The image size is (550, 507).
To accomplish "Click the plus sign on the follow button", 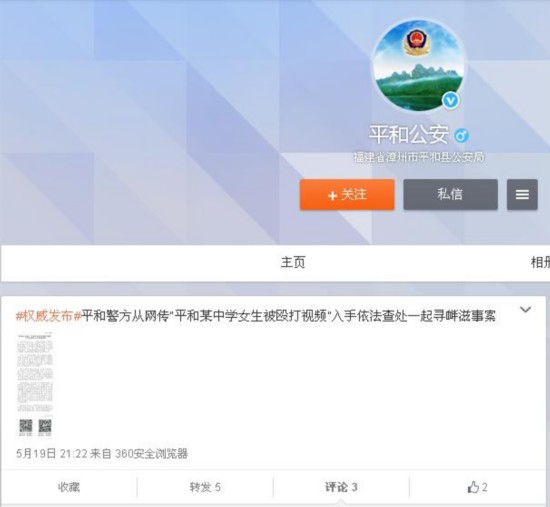I will pos(332,195).
